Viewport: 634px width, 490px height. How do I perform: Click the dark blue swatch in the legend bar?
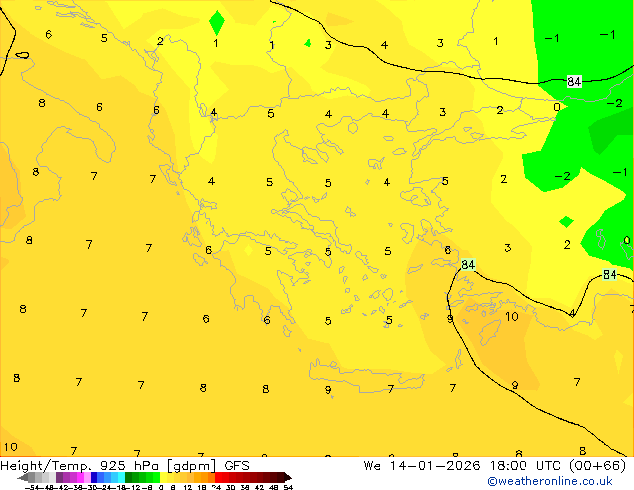pyautogui.click(x=94, y=477)
